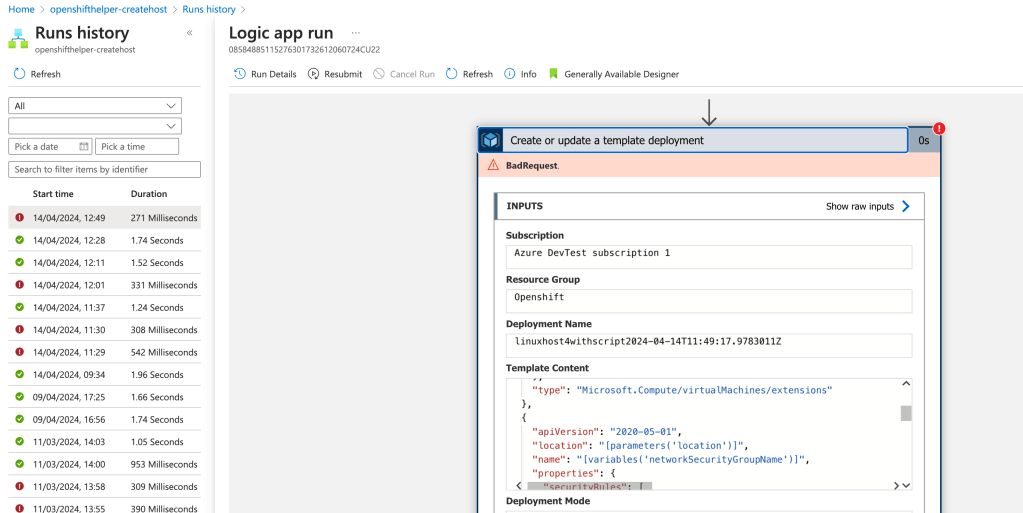Select the run at 09/04/2024, 16:56
The height and width of the screenshot is (513, 1023).
click(x=104, y=419)
